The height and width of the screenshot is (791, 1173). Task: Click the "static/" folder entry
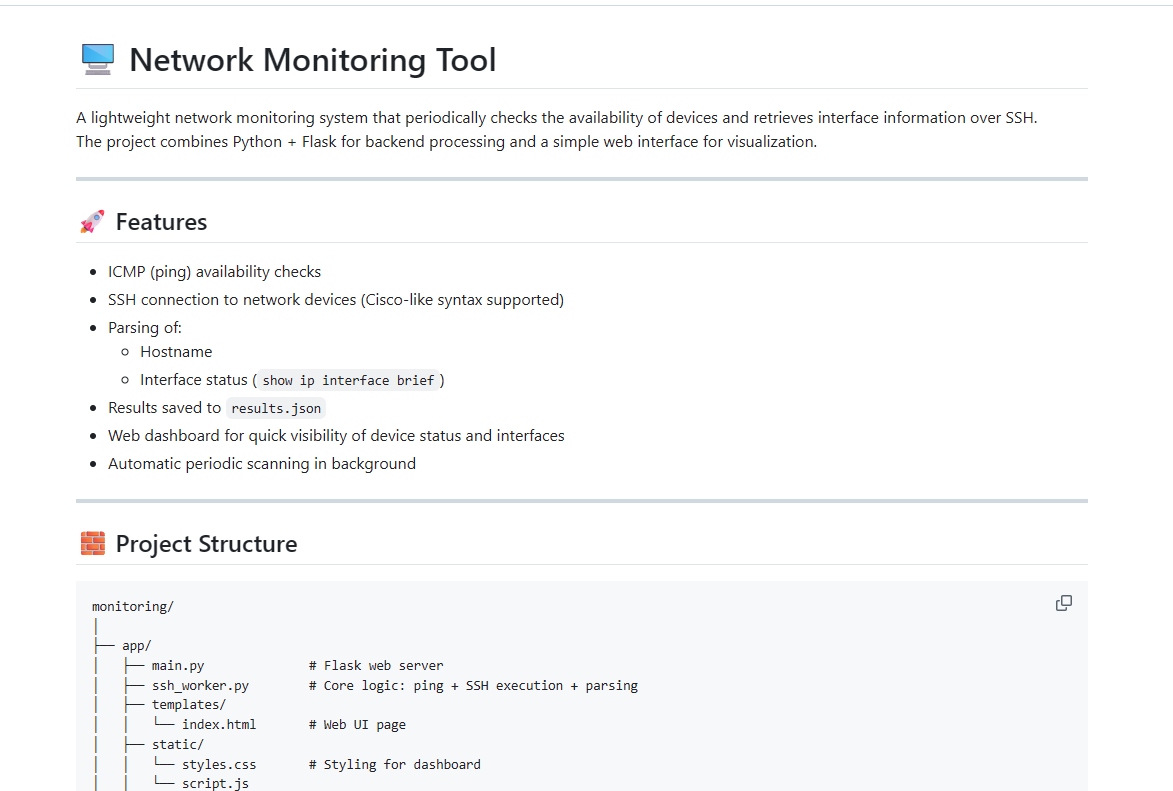pyautogui.click(x=177, y=745)
